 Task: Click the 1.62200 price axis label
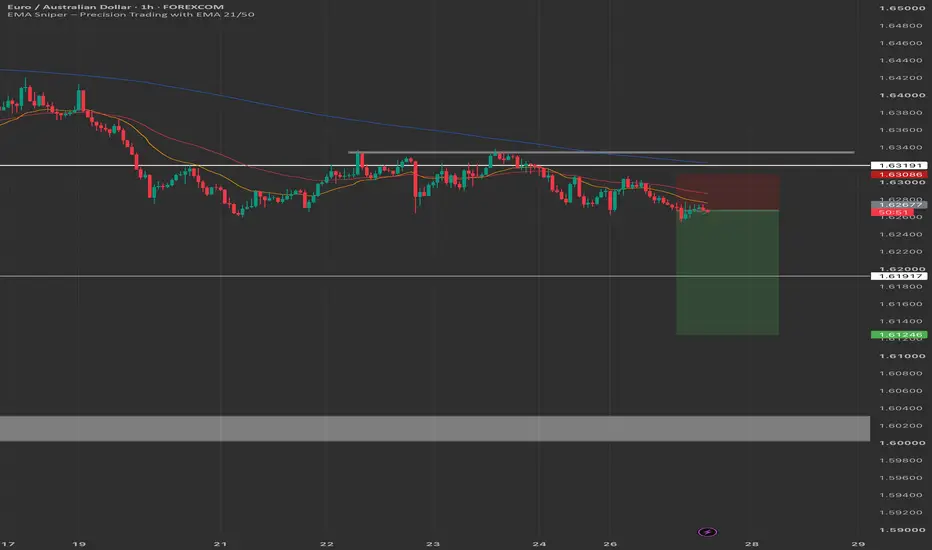click(902, 252)
